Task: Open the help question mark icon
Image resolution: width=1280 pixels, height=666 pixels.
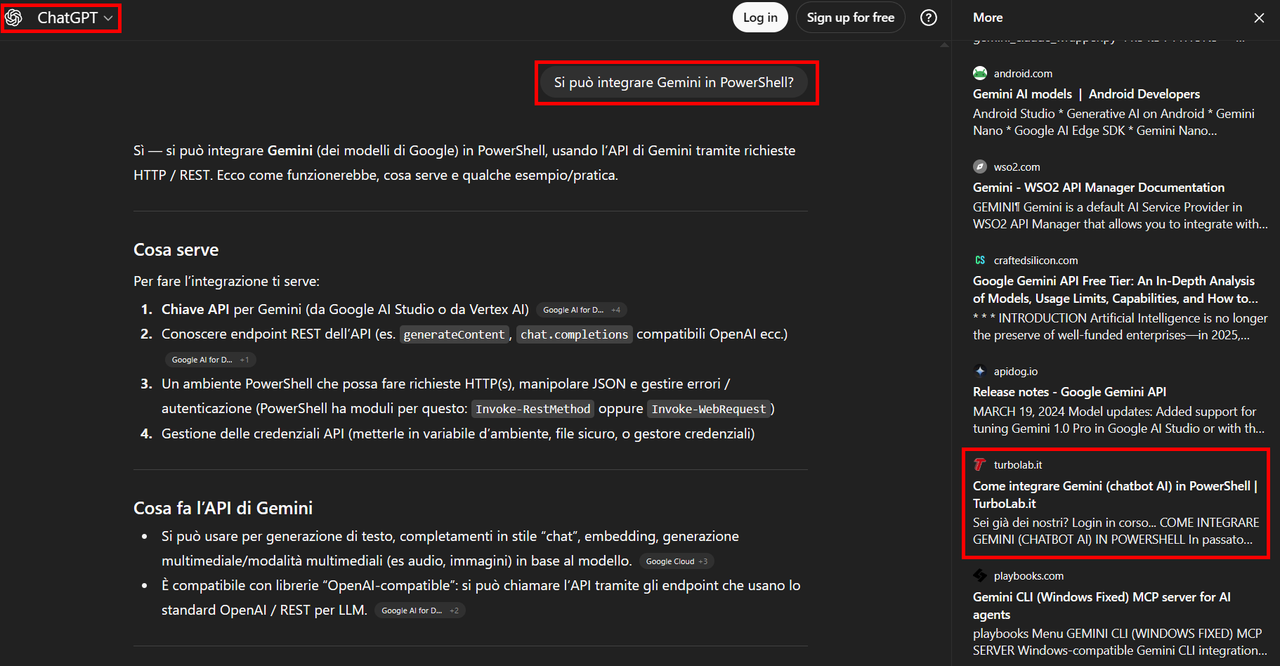Action: (x=929, y=17)
